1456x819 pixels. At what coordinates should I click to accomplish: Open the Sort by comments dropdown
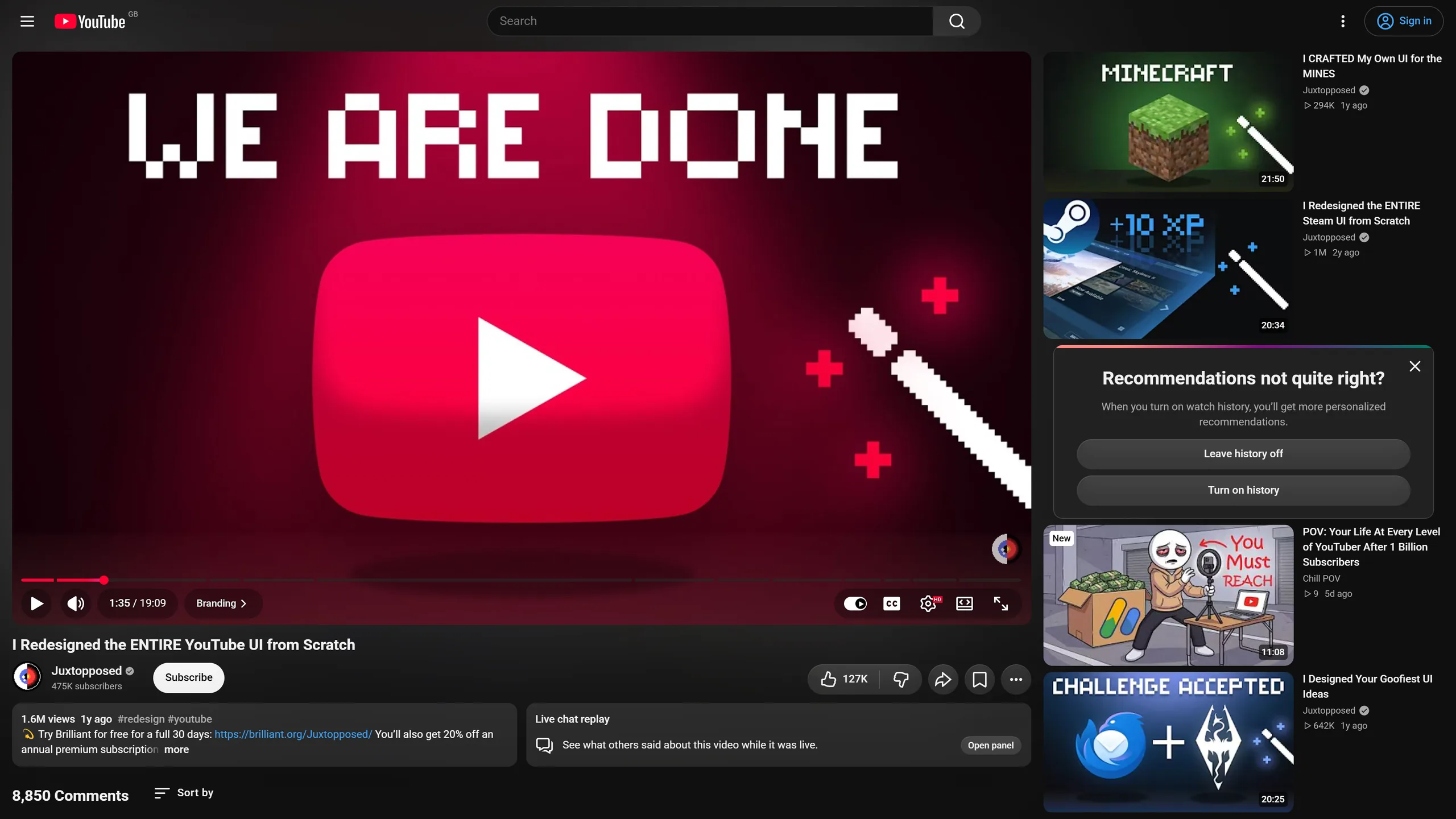184,793
